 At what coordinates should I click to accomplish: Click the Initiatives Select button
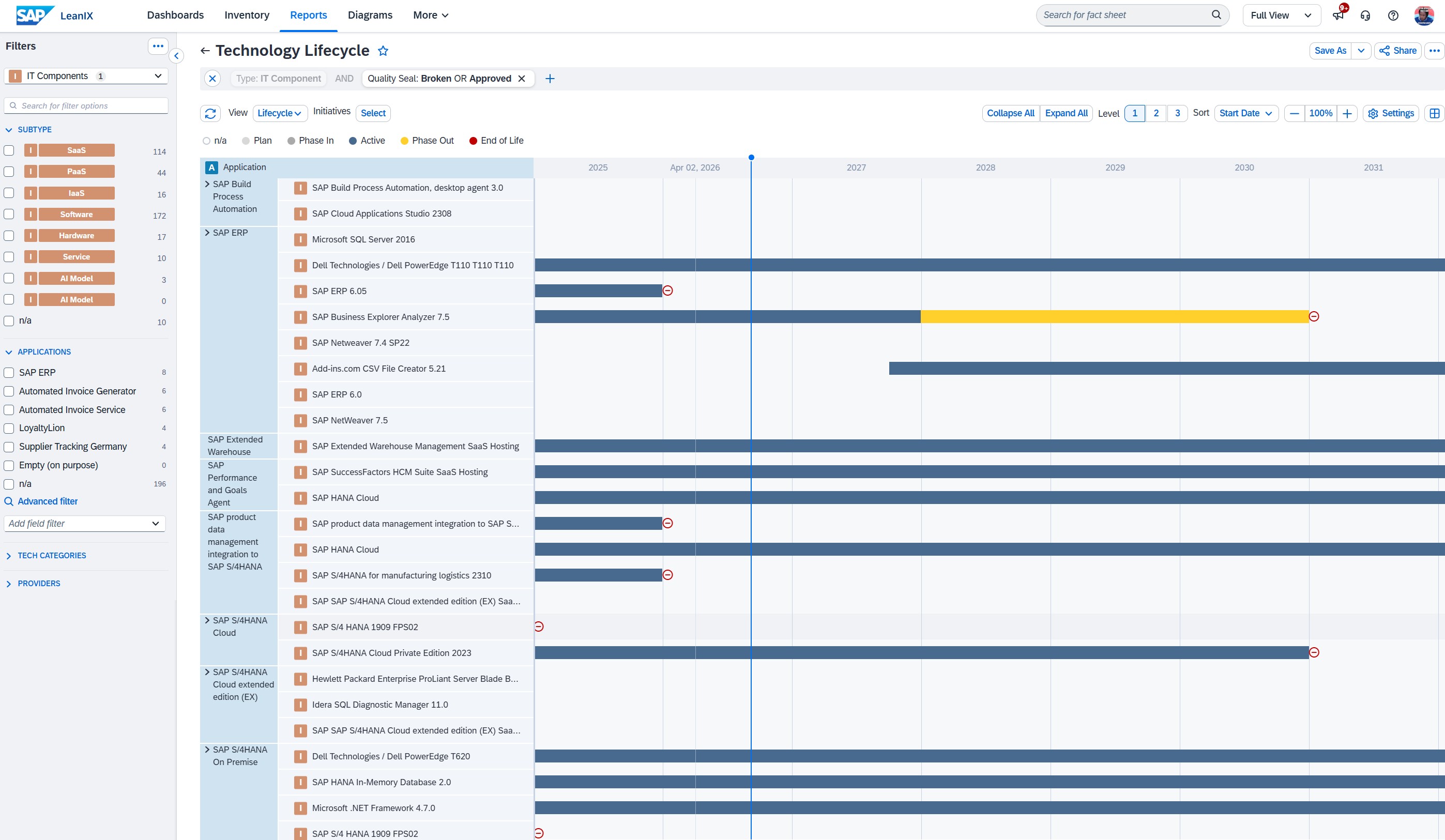pyautogui.click(x=373, y=114)
